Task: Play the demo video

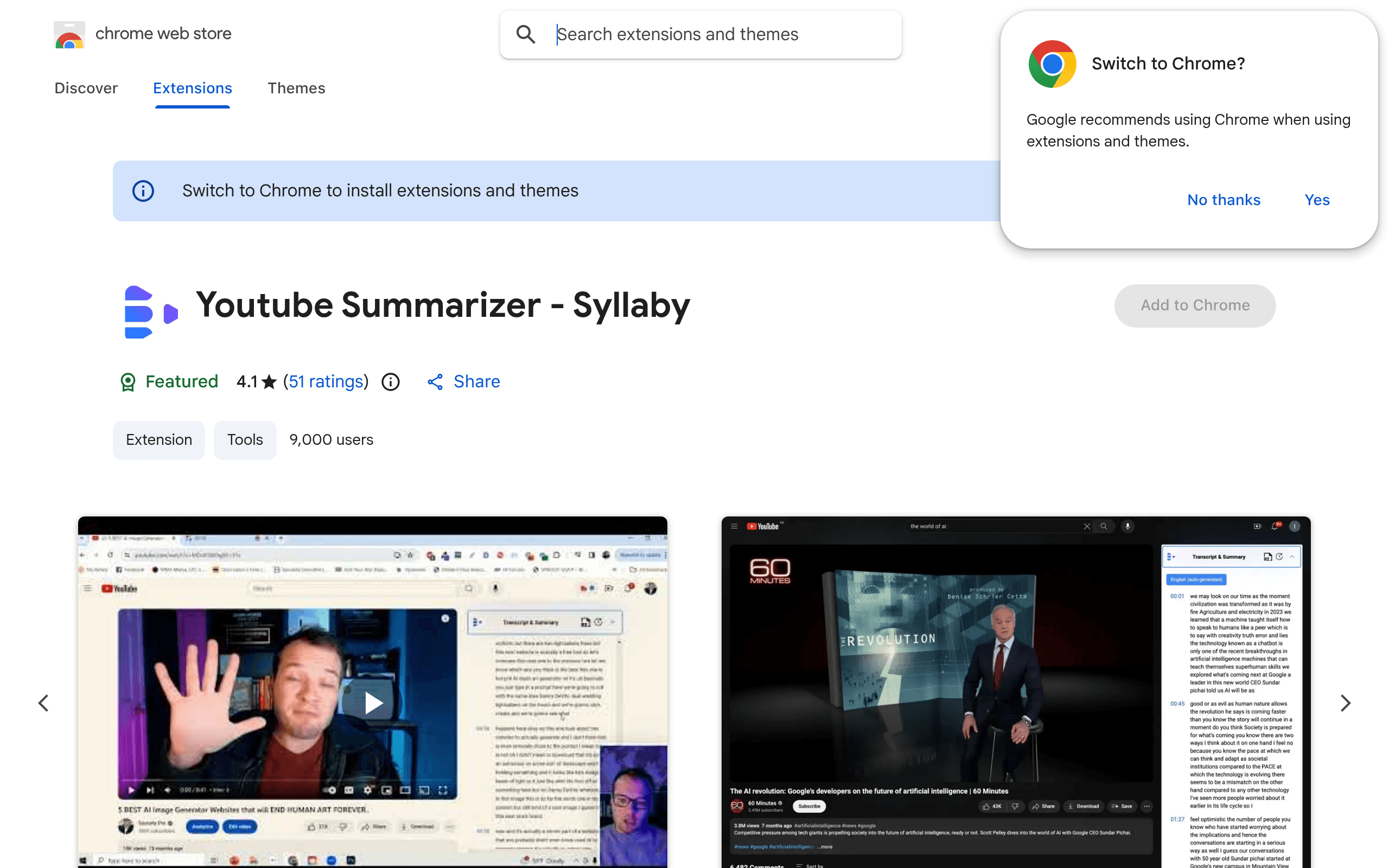Action: click(372, 703)
